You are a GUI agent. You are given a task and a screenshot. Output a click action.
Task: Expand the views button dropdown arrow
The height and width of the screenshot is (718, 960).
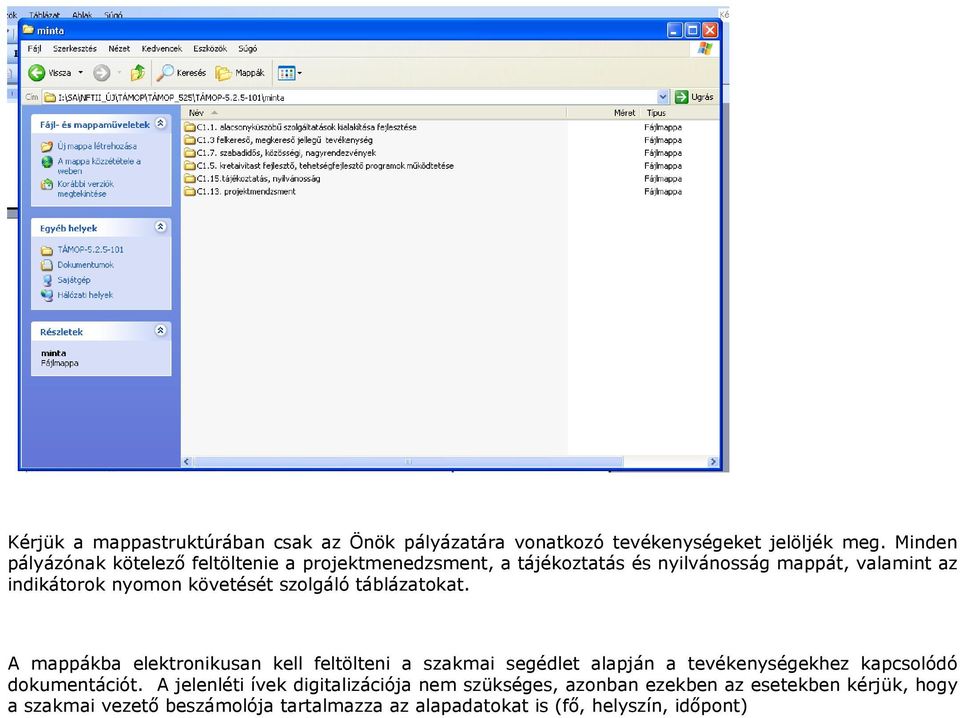pos(299,73)
